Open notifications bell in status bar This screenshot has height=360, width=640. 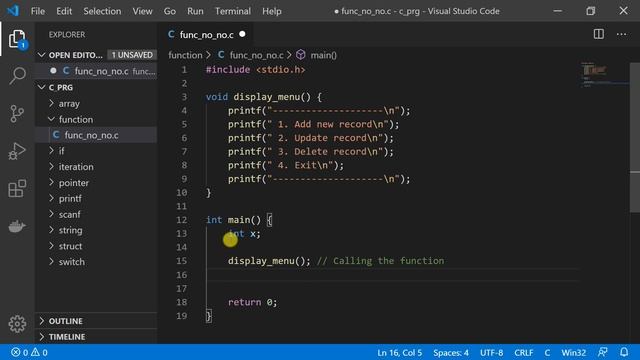point(624,352)
